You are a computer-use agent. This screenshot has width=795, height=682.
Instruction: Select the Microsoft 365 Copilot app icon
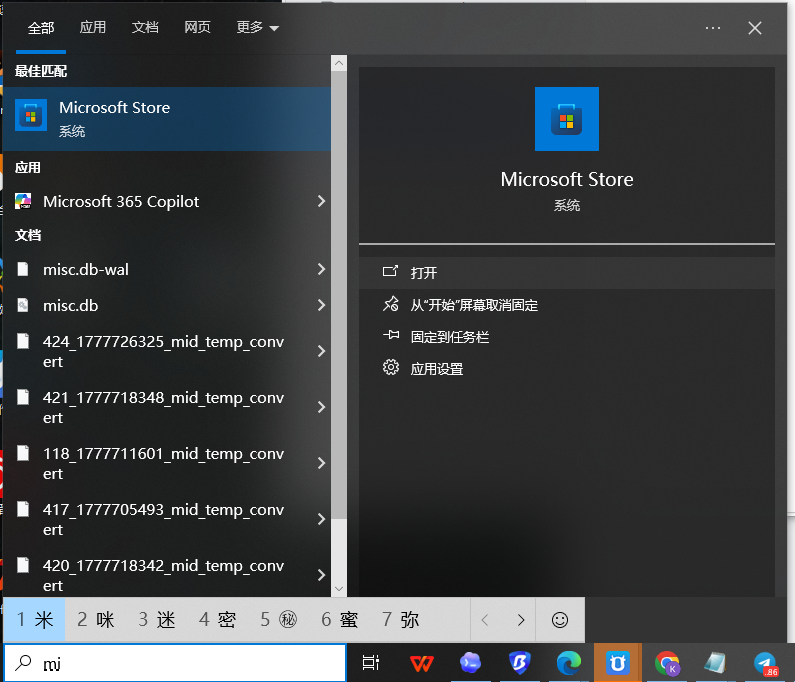tap(23, 201)
